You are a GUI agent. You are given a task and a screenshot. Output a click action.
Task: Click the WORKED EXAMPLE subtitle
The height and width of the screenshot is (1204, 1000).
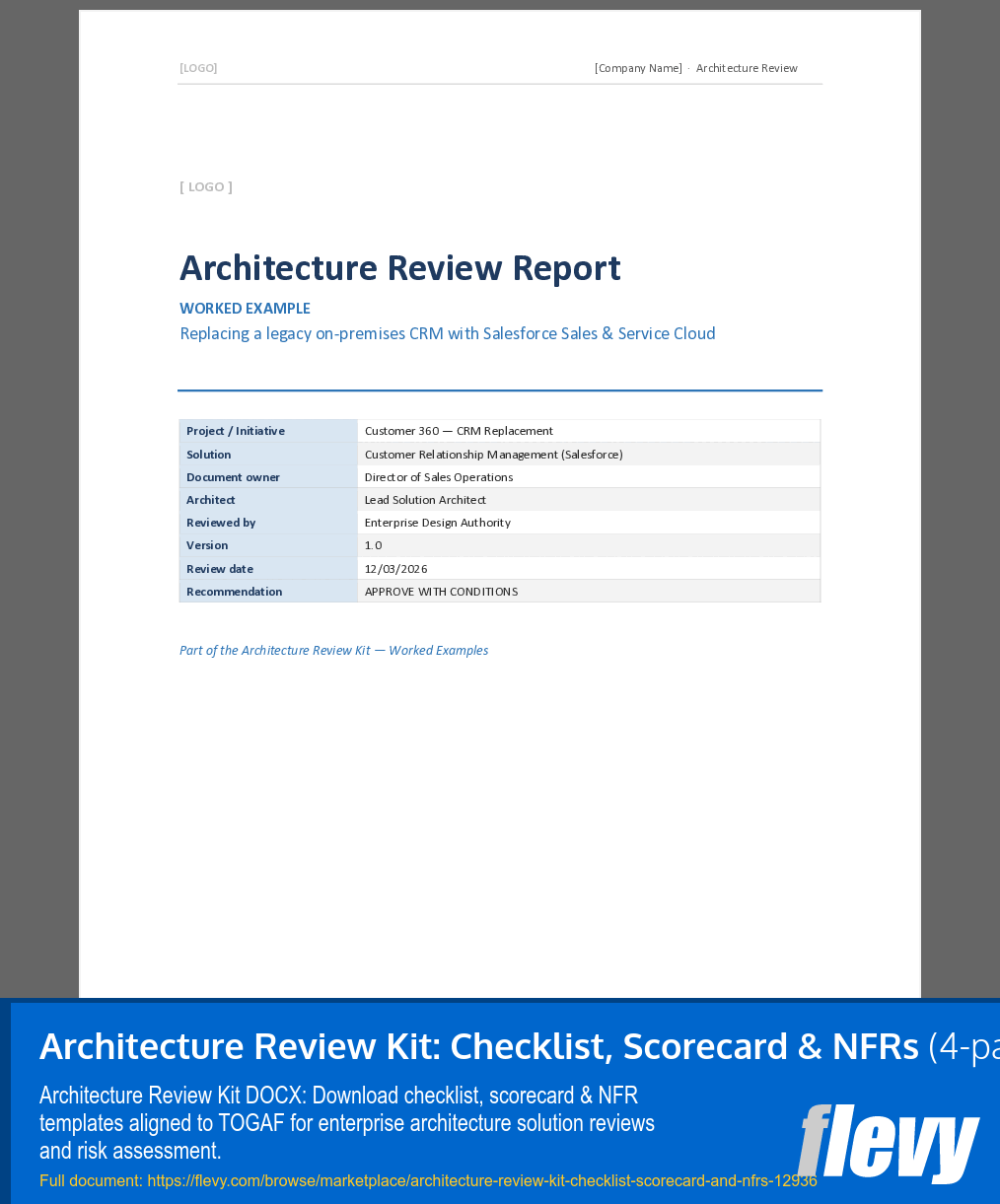[245, 309]
